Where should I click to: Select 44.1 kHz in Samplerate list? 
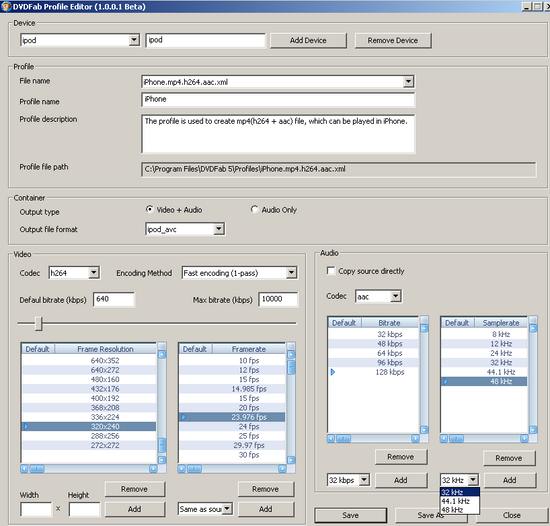click(x=484, y=372)
